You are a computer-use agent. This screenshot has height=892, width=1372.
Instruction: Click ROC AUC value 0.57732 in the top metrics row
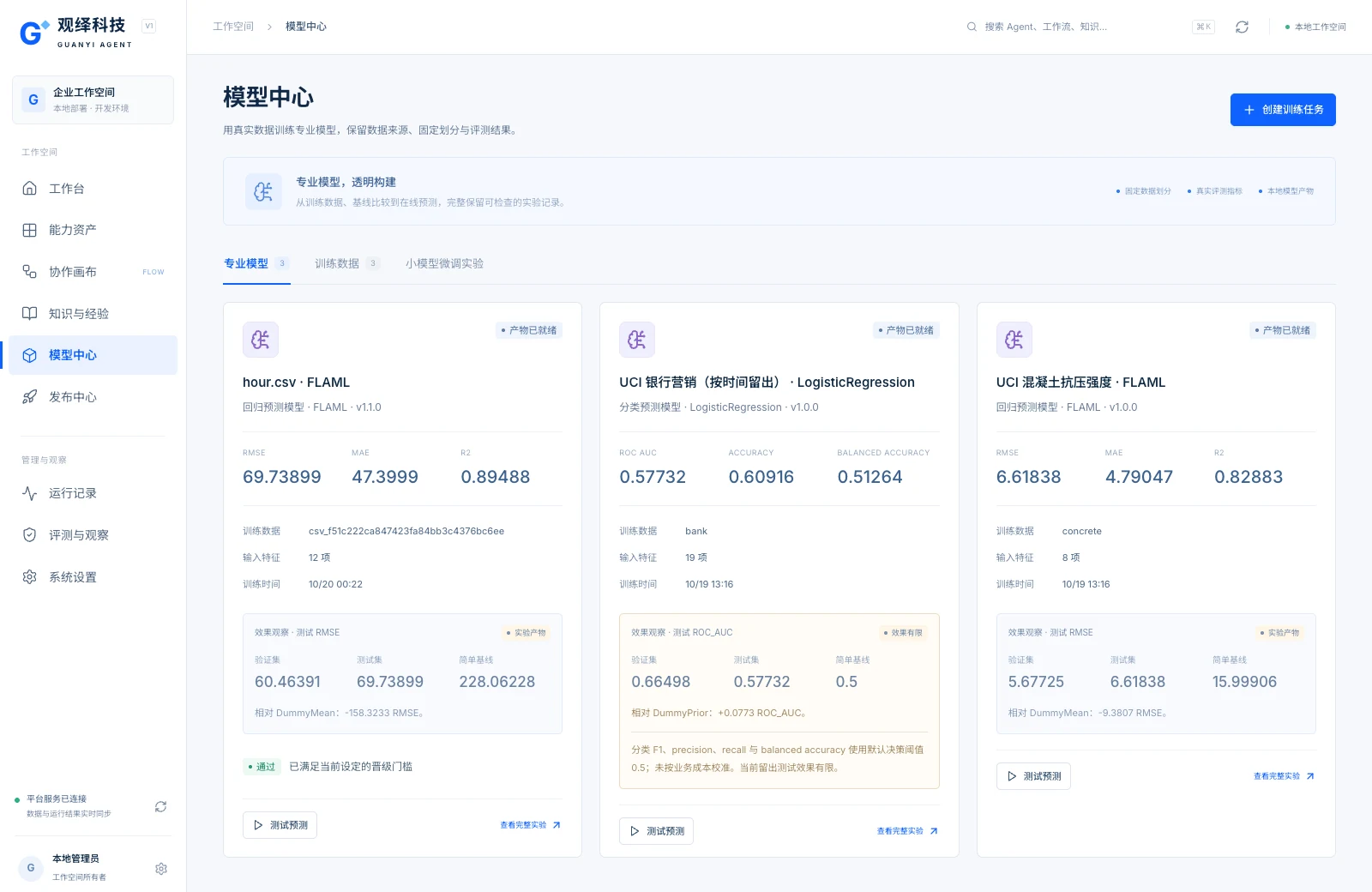click(x=653, y=477)
